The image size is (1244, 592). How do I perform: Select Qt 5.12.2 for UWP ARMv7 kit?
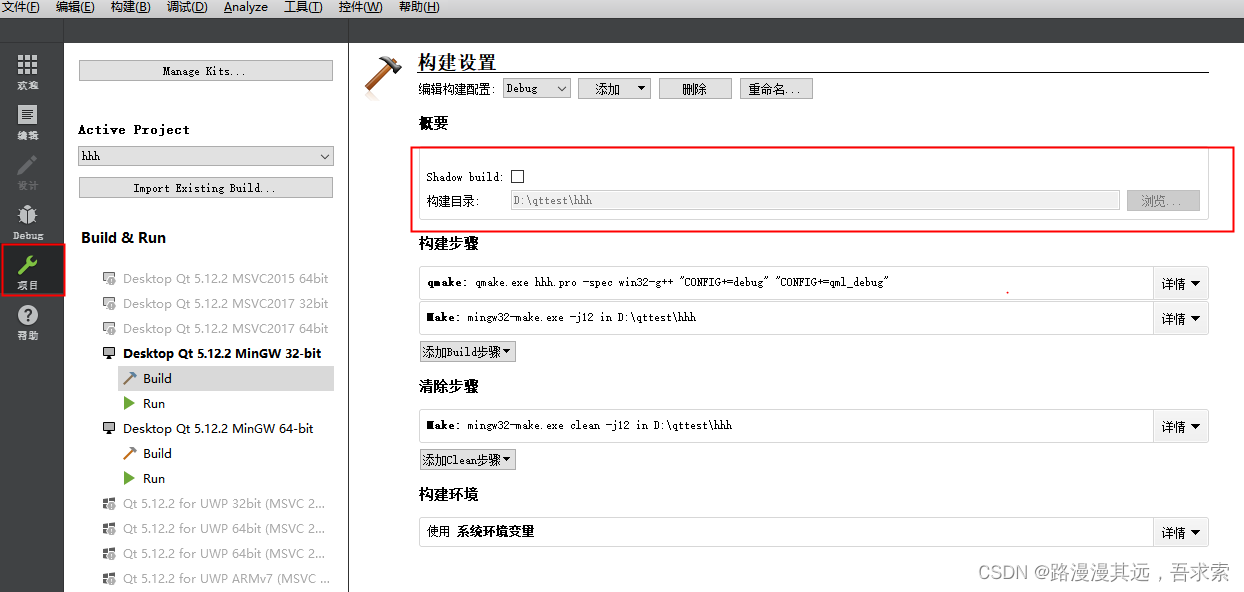pos(224,578)
